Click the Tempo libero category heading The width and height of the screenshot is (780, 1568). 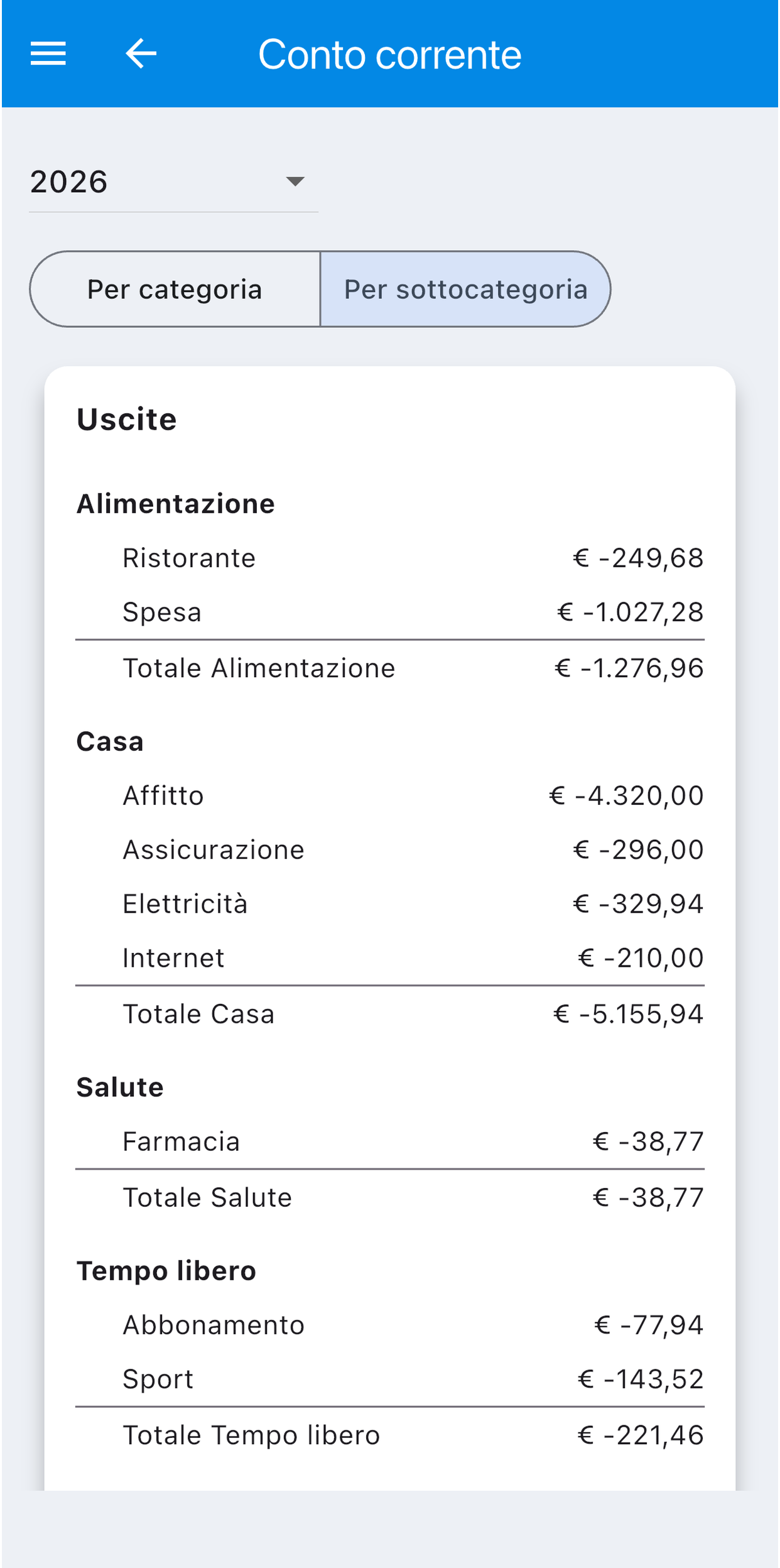point(166,1271)
